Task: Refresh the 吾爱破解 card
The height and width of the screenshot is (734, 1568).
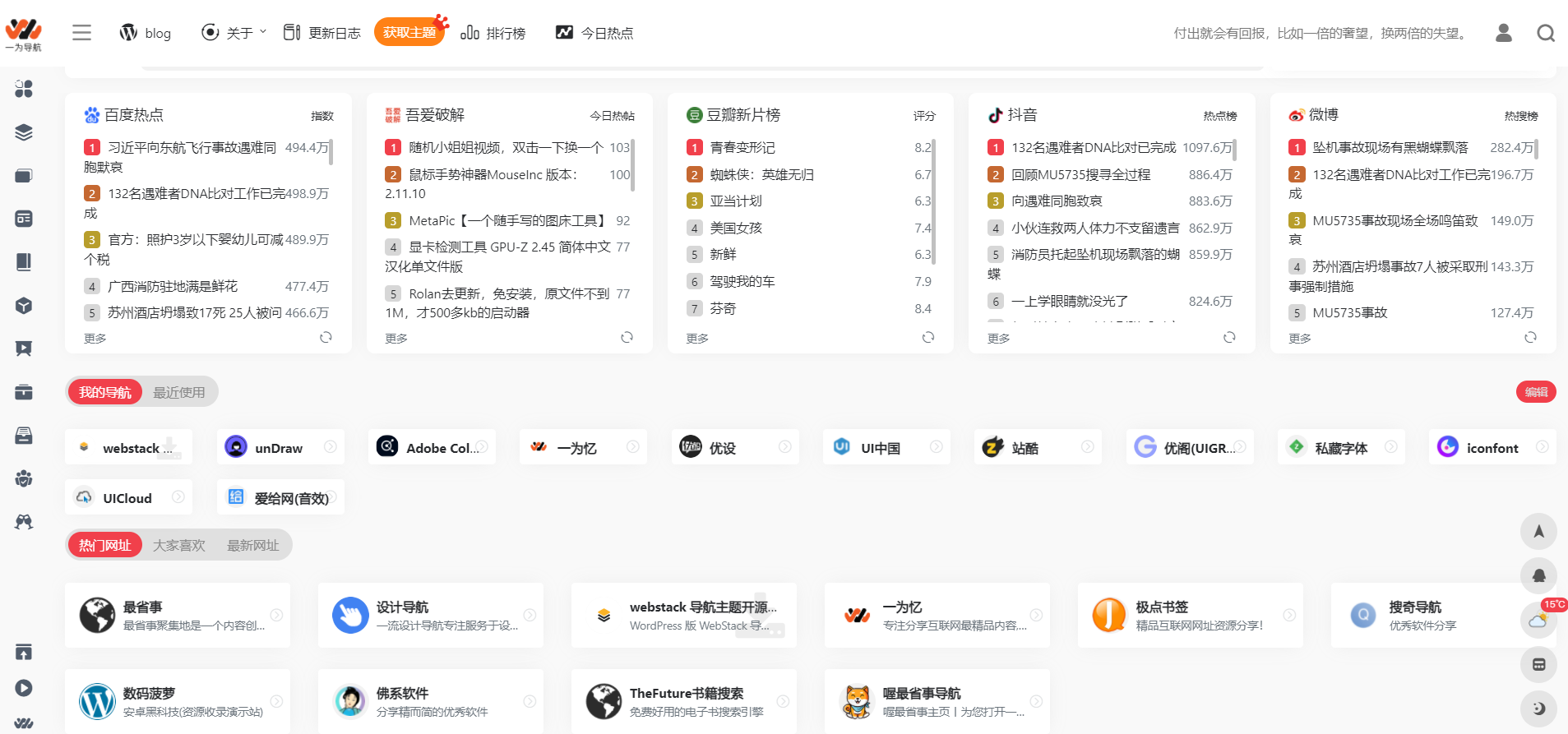Action: [627, 337]
